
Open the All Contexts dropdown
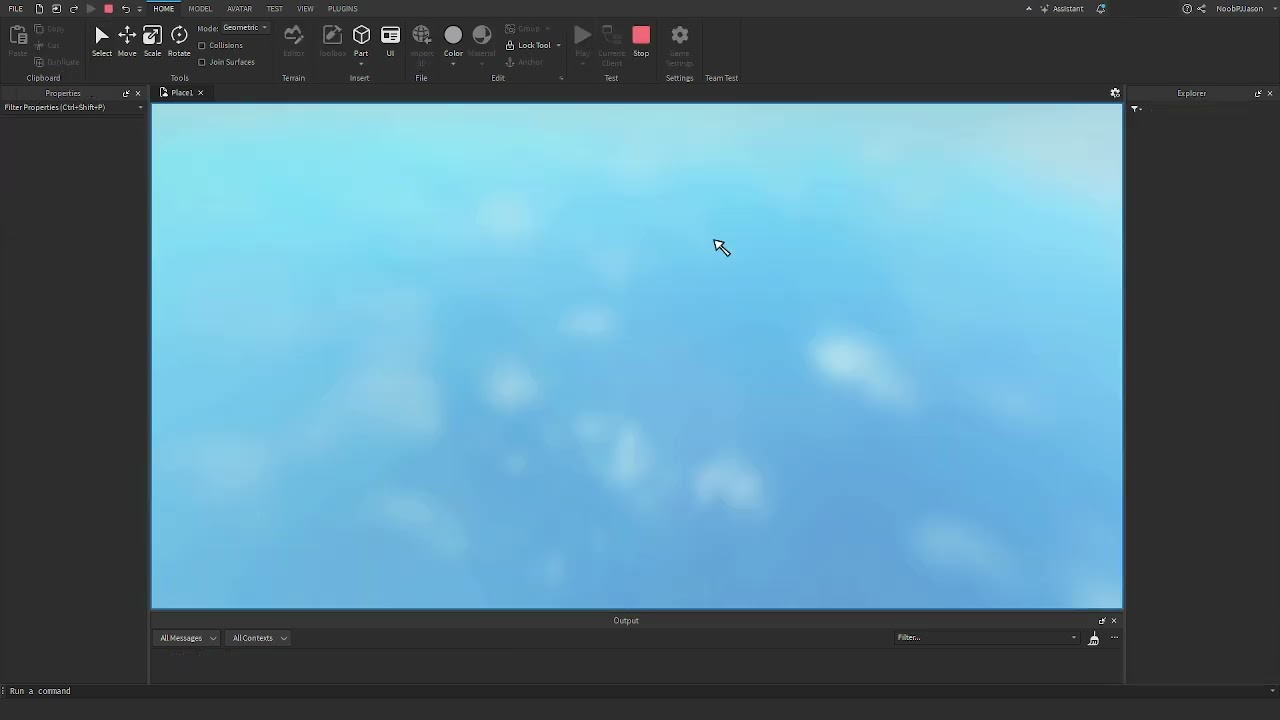click(x=259, y=638)
